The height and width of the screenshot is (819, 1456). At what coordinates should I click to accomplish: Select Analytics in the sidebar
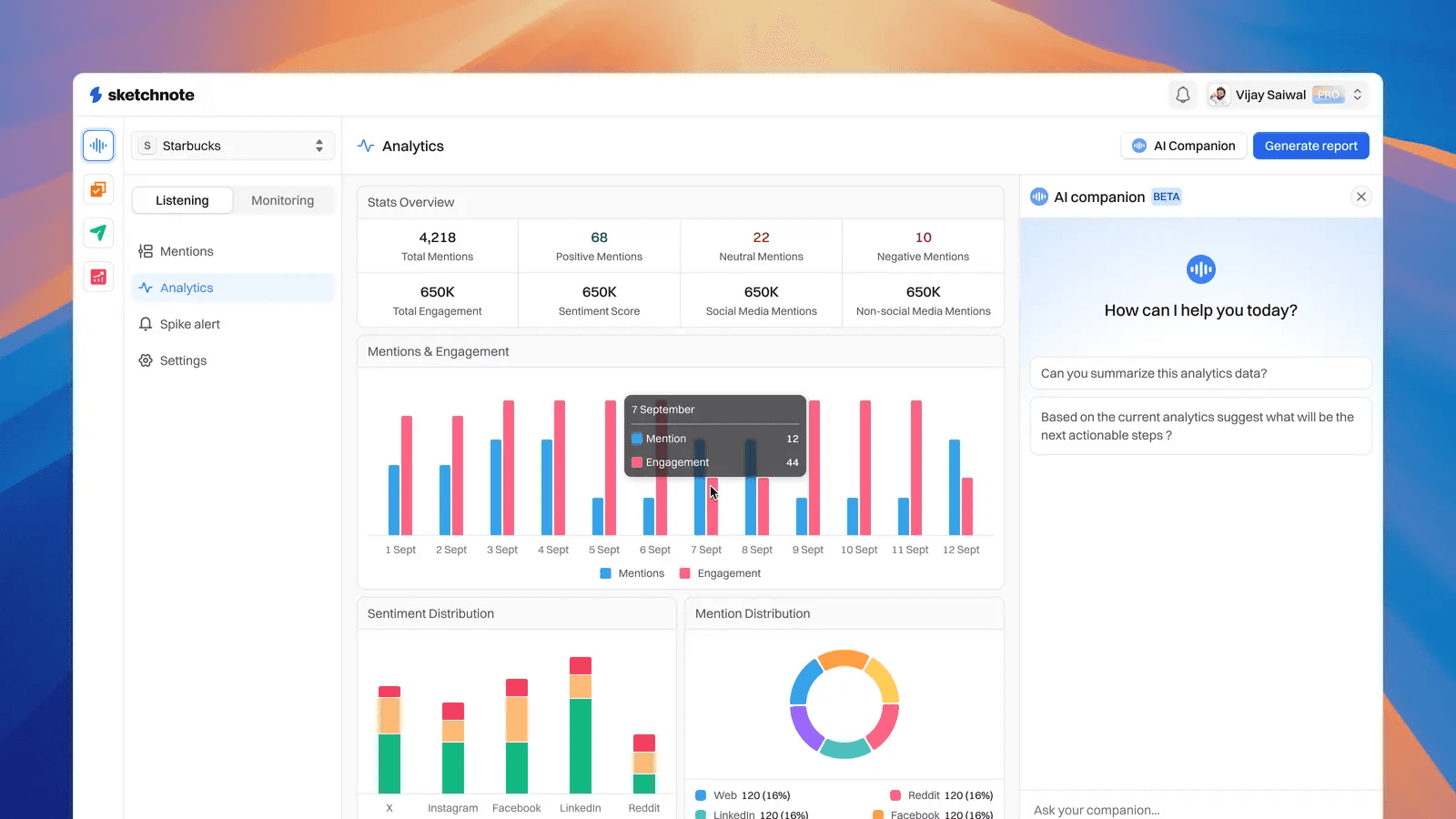[x=233, y=288]
